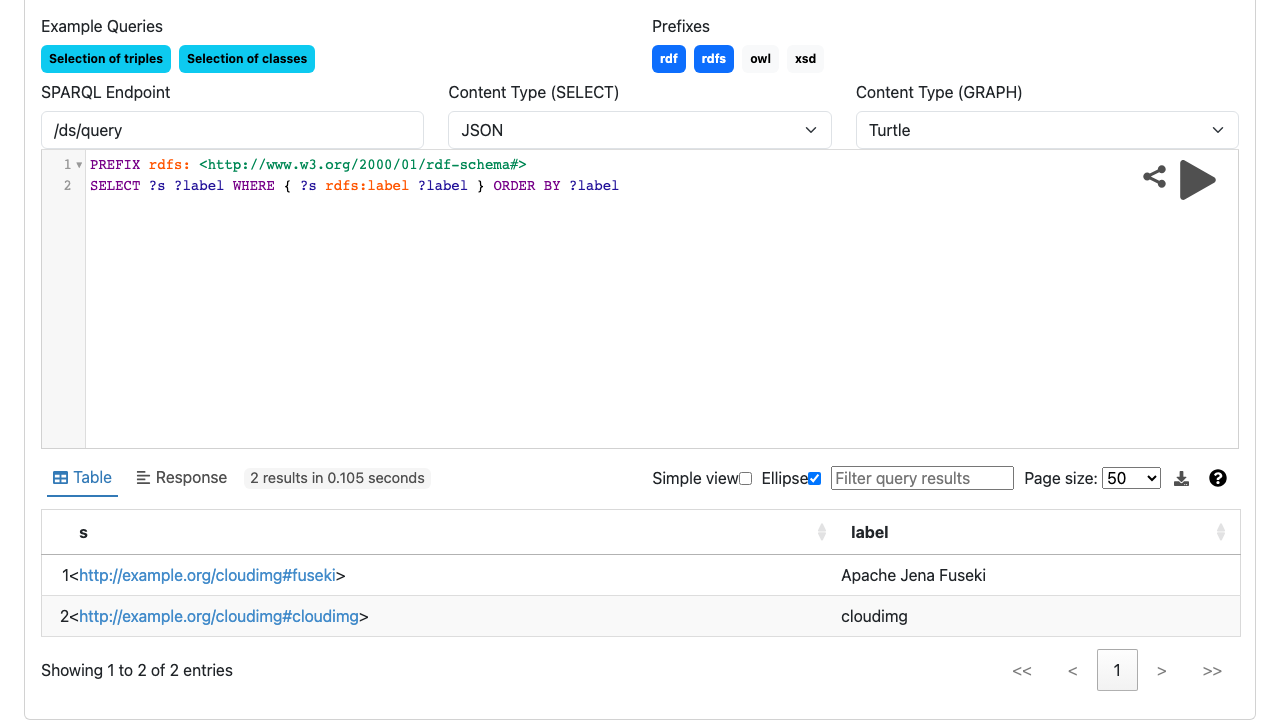Collapse line 1 fold arrow in editor
This screenshot has height=720, width=1280.
[79, 164]
